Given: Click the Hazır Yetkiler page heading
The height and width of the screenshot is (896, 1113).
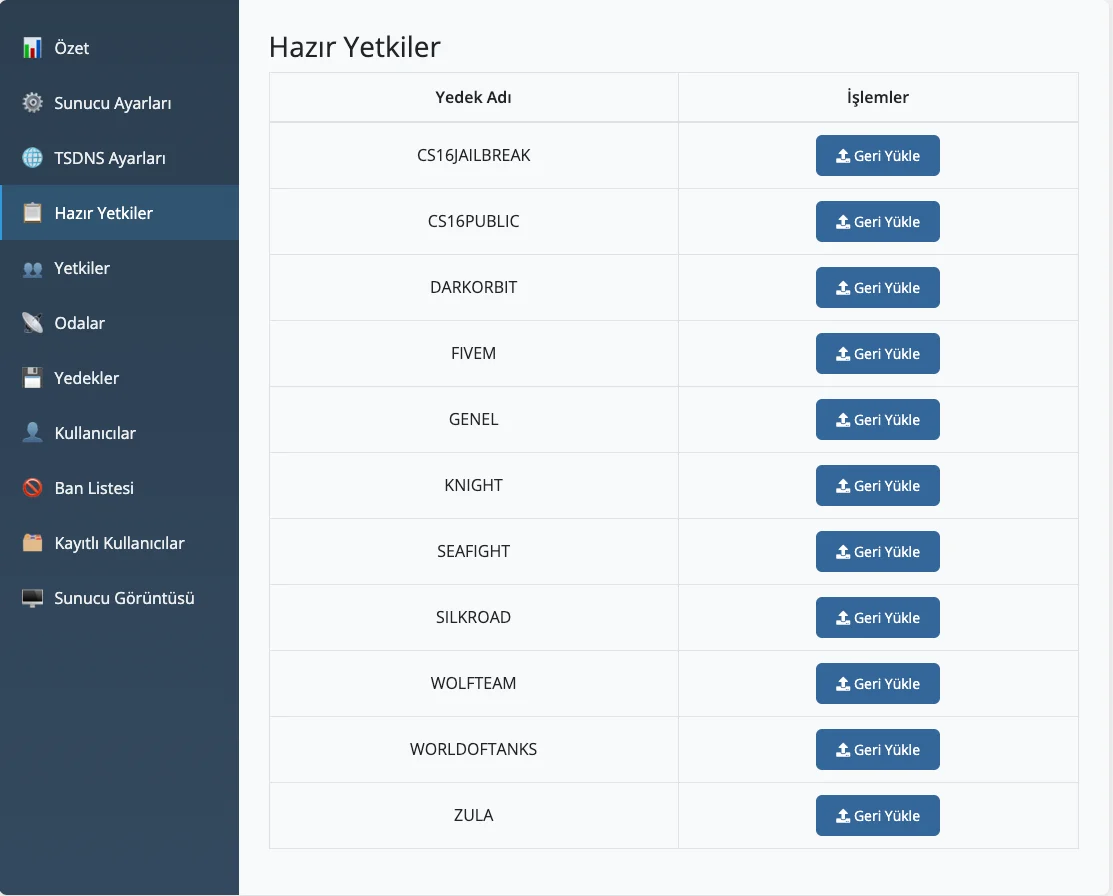Looking at the screenshot, I should pyautogui.click(x=355, y=47).
